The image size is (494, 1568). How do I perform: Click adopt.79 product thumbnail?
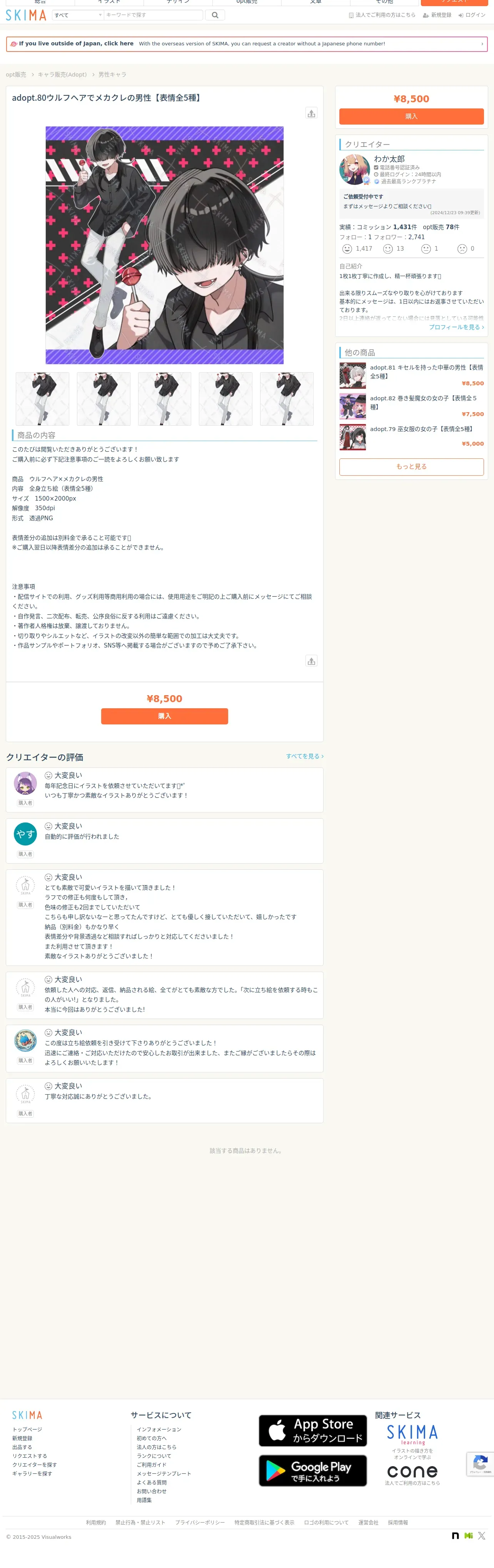(353, 437)
